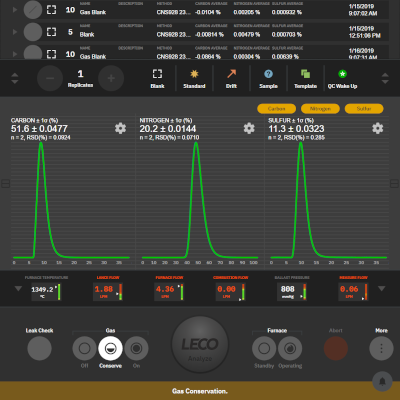Start the Leak Check
The width and height of the screenshot is (400, 400).
pyautogui.click(x=39, y=348)
